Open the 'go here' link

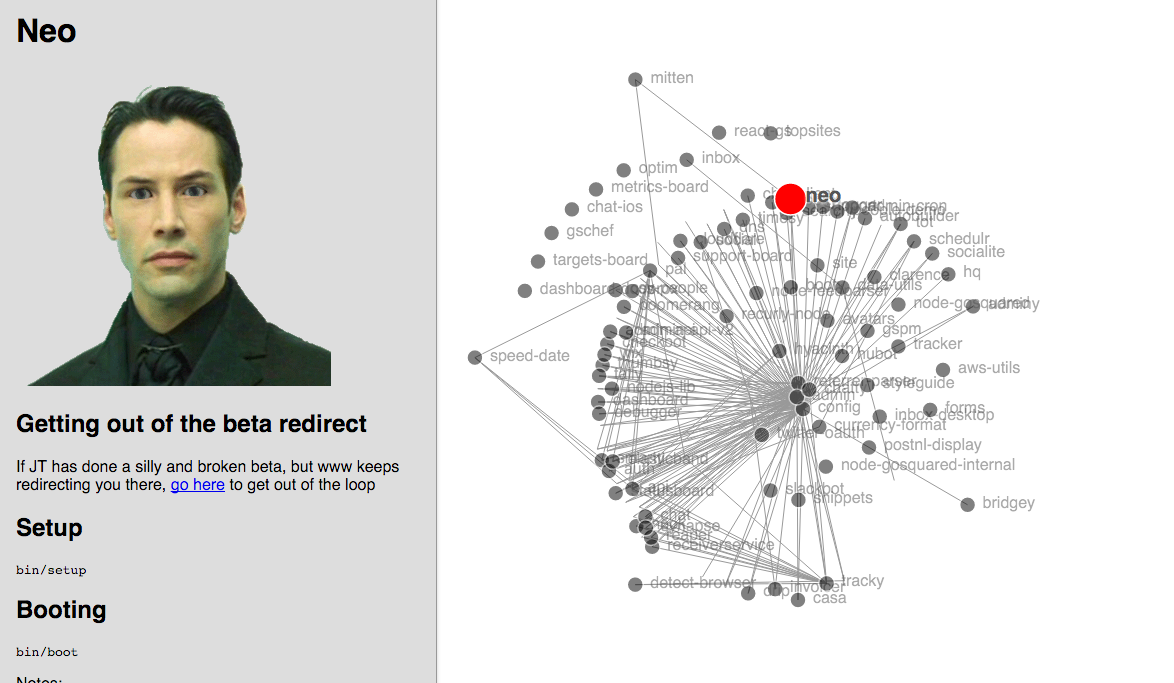[198, 485]
